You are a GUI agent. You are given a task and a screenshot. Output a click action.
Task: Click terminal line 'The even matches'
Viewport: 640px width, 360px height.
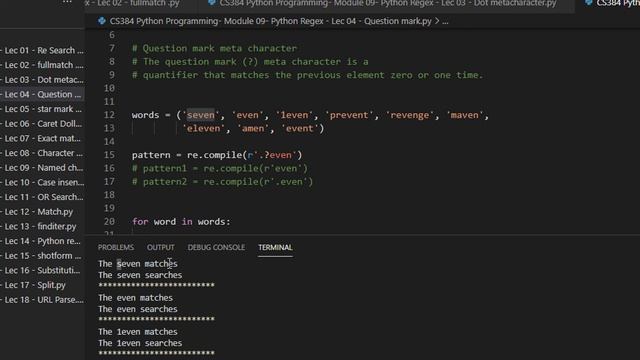[135, 298]
